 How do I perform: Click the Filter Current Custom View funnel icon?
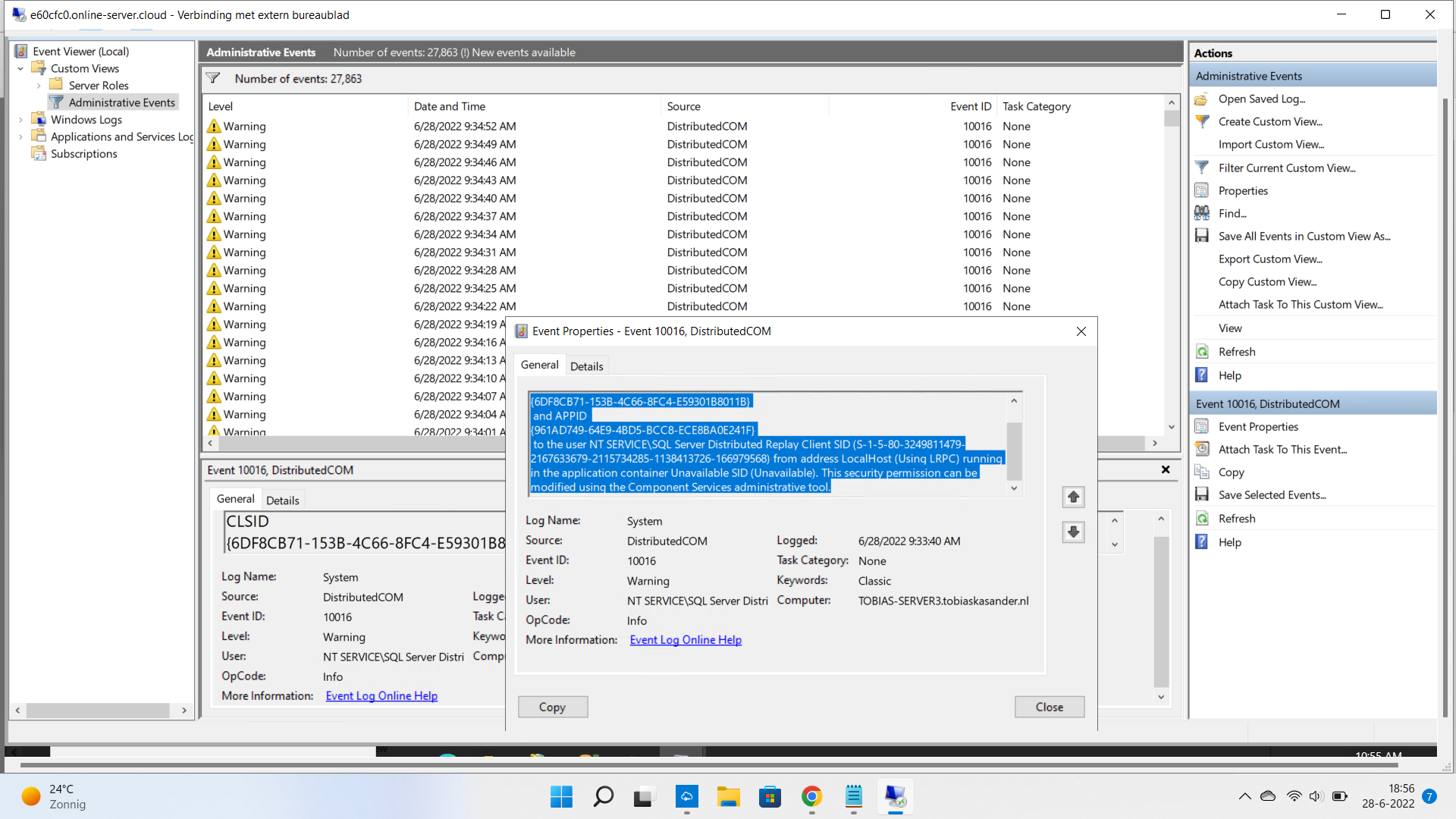(x=1202, y=168)
